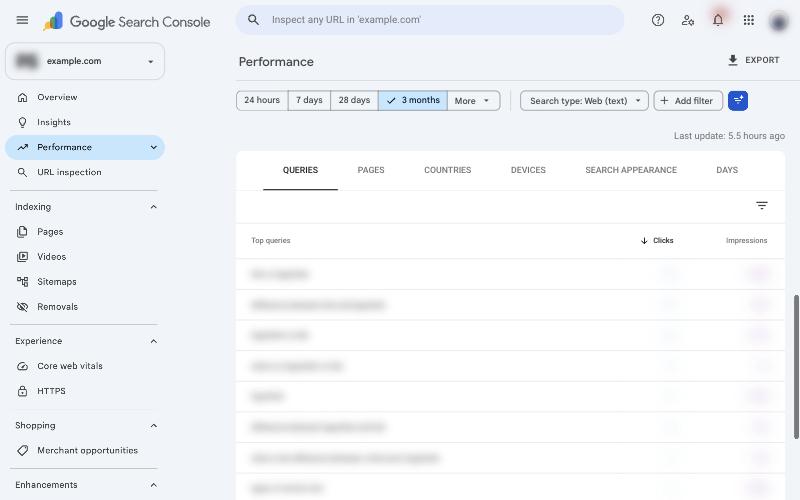Open the account profile avatar

779,21
